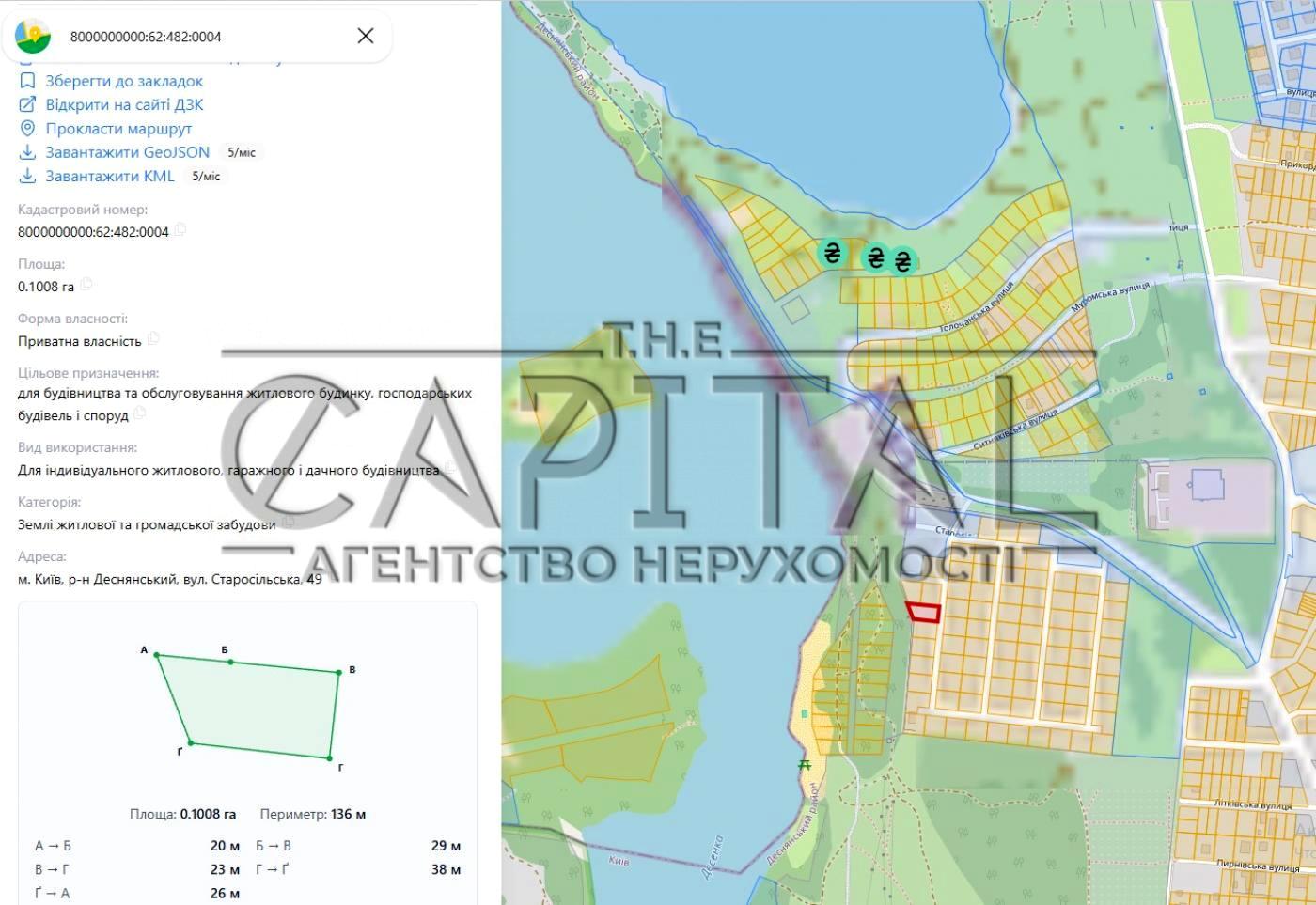Copy the Категорія land value

tap(287, 523)
